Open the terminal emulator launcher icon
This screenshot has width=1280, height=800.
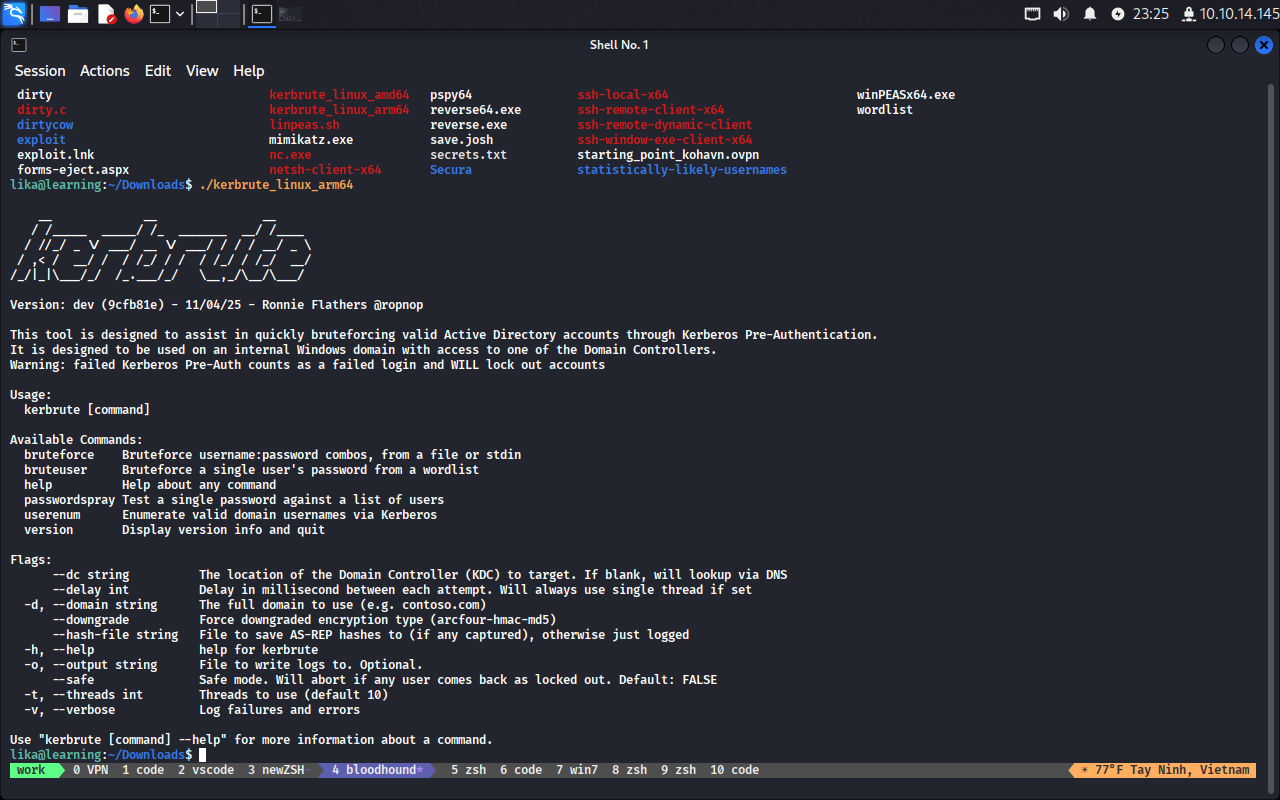point(160,14)
